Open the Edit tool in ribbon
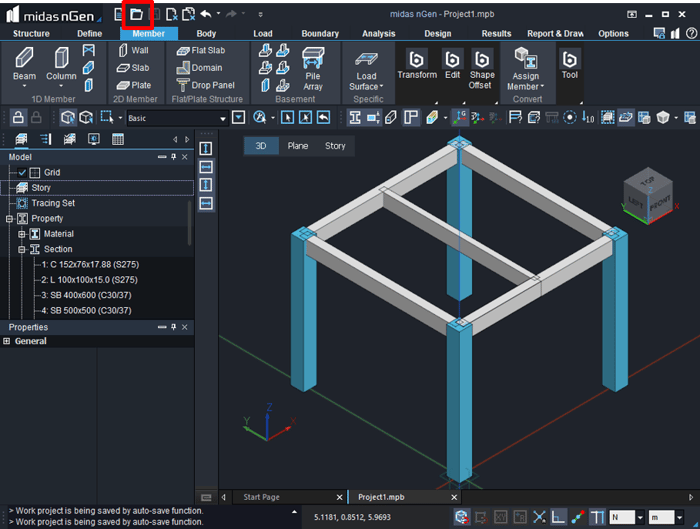The width and height of the screenshot is (700, 529). tap(452, 64)
